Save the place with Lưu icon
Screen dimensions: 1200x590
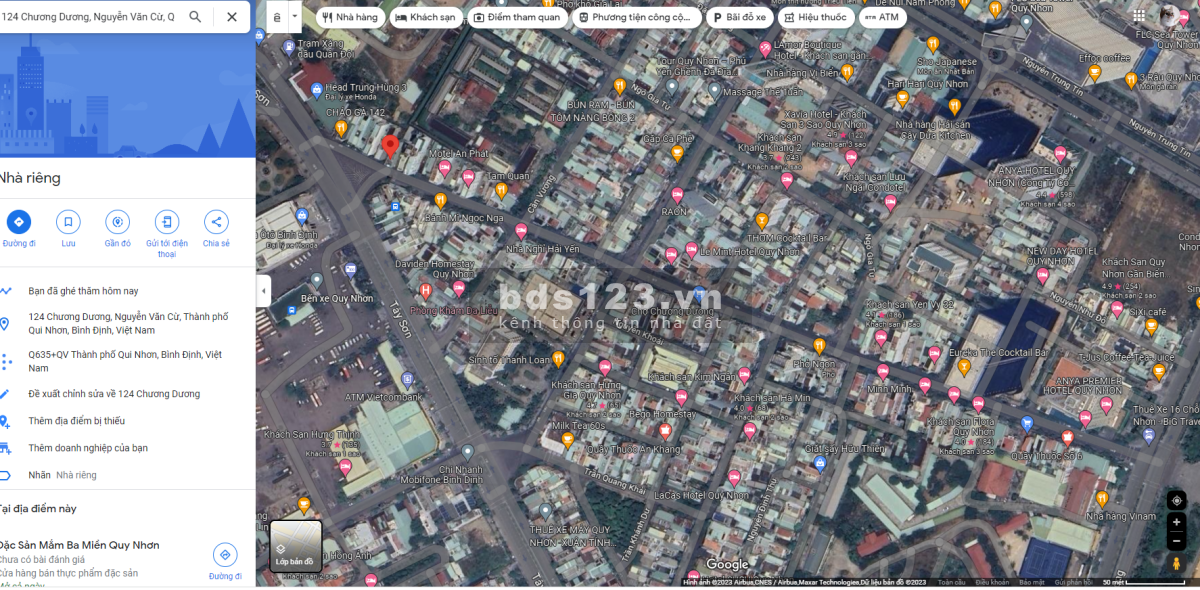[x=68, y=222]
